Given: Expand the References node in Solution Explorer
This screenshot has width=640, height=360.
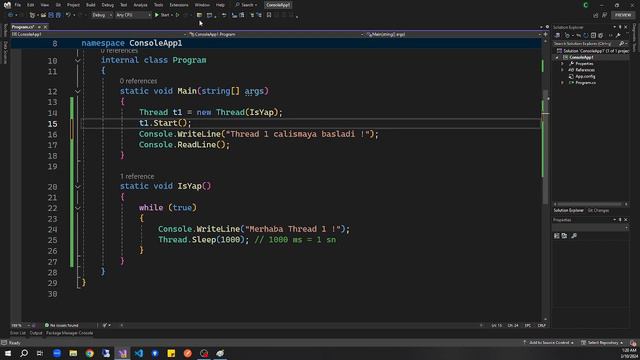Looking at the screenshot, I should coord(562,70).
